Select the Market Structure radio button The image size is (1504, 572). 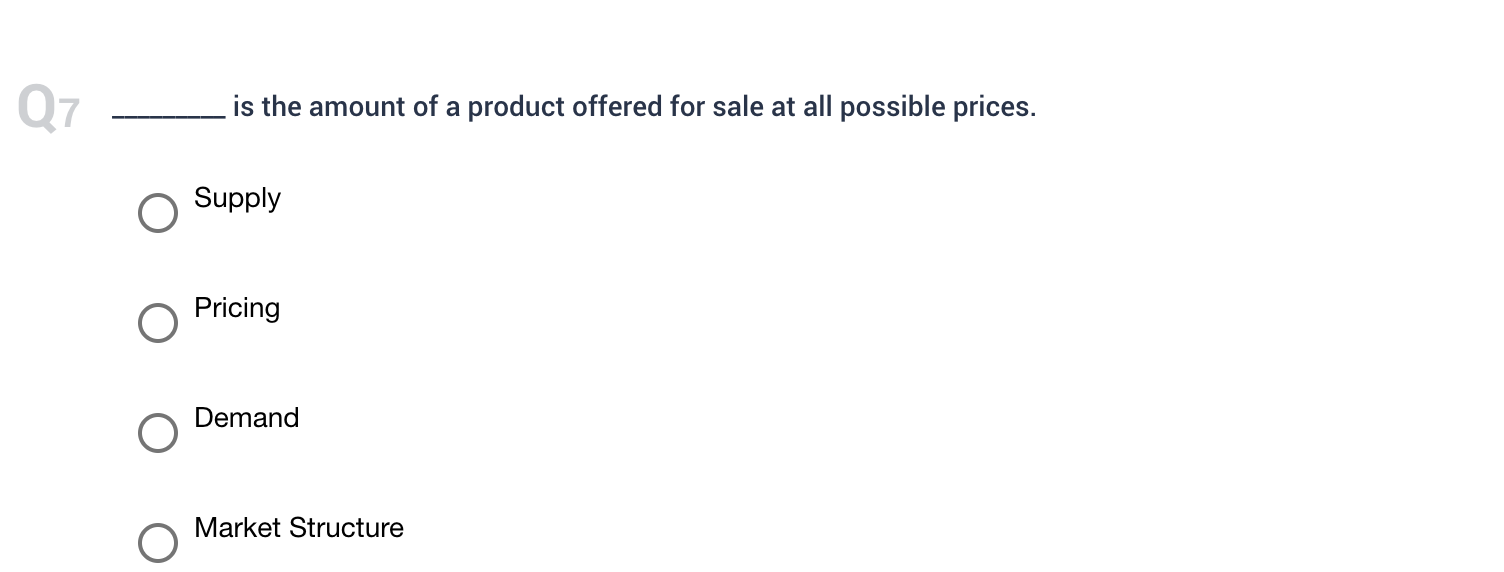click(x=157, y=542)
